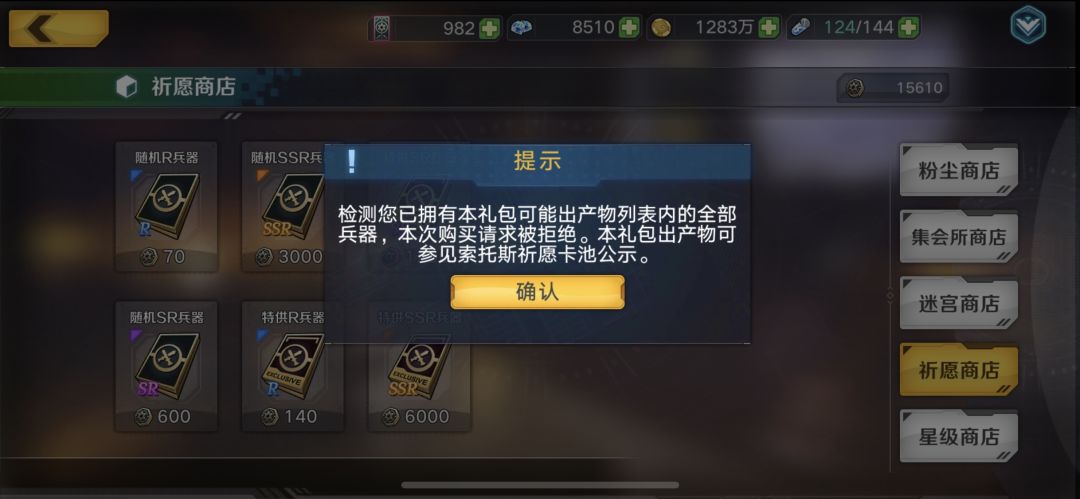Screen dimensions: 1080x499
Task: Switch to the 集会所商店 tab
Action: [959, 237]
